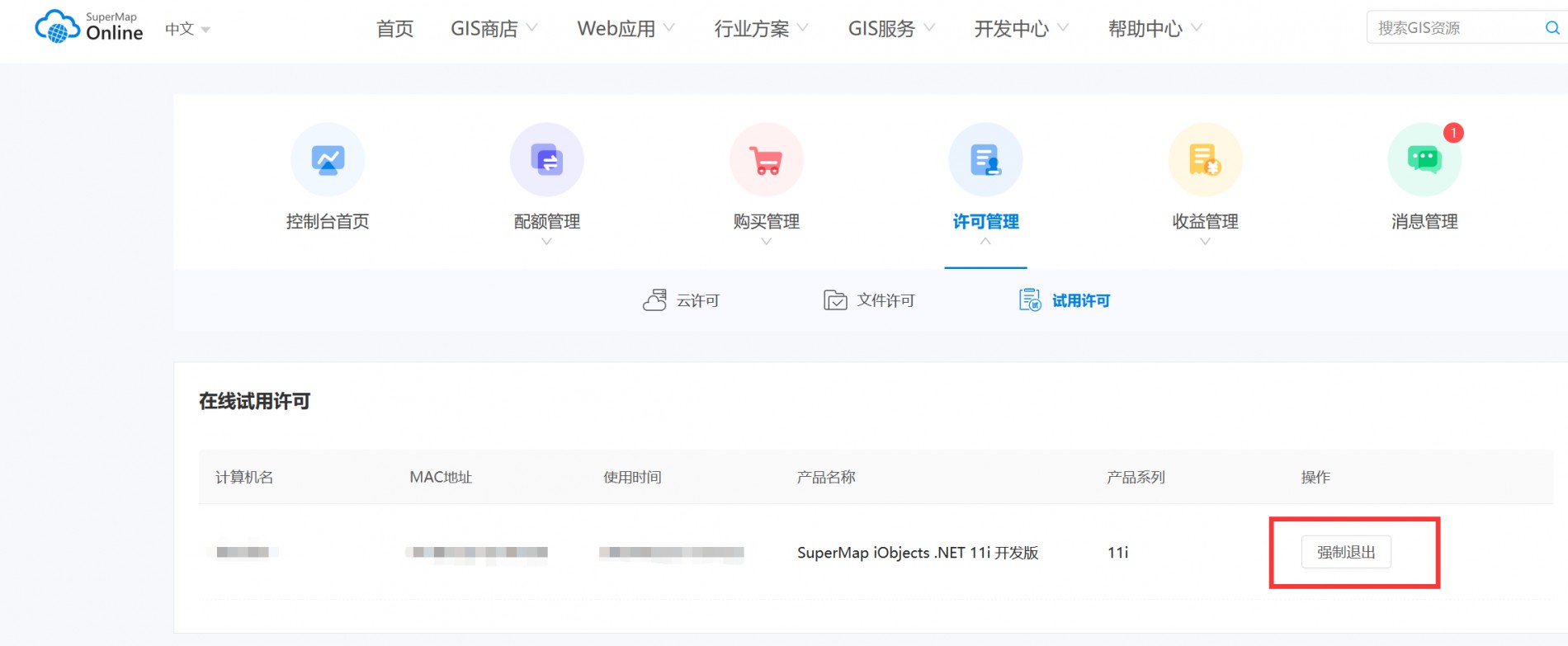The image size is (1568, 646).
Task: Open the 购买管理 shopping cart icon
Action: tap(767, 159)
